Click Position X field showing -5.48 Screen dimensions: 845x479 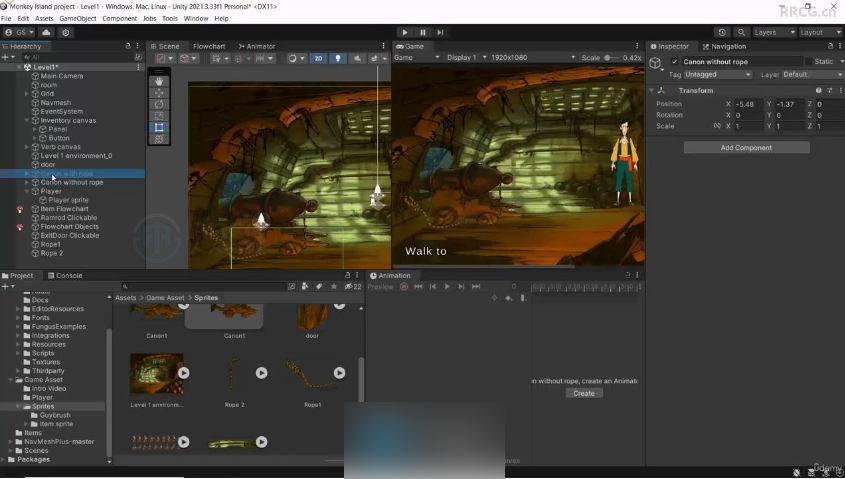pyautogui.click(x=749, y=104)
